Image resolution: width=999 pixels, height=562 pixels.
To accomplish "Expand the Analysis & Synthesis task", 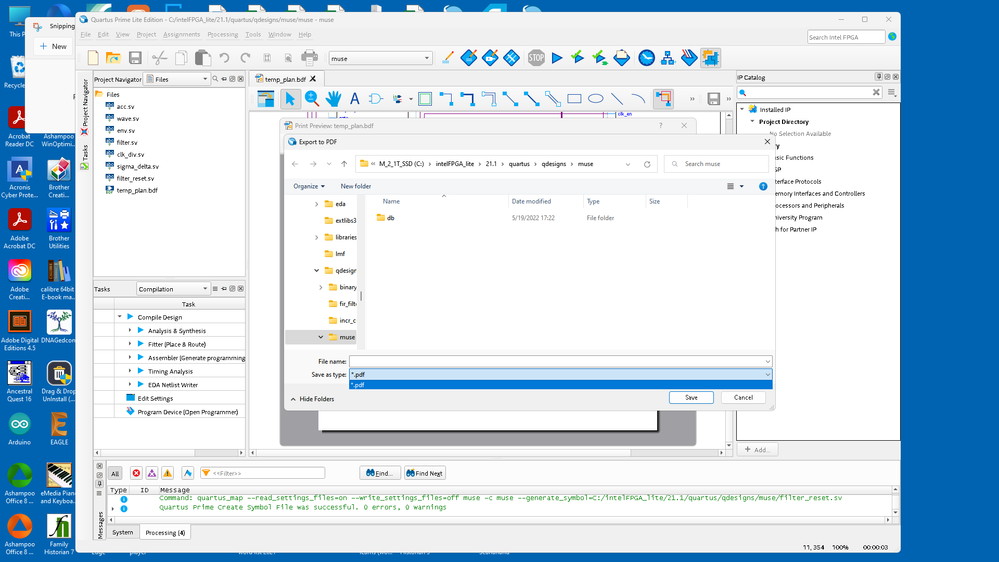I will point(130,330).
